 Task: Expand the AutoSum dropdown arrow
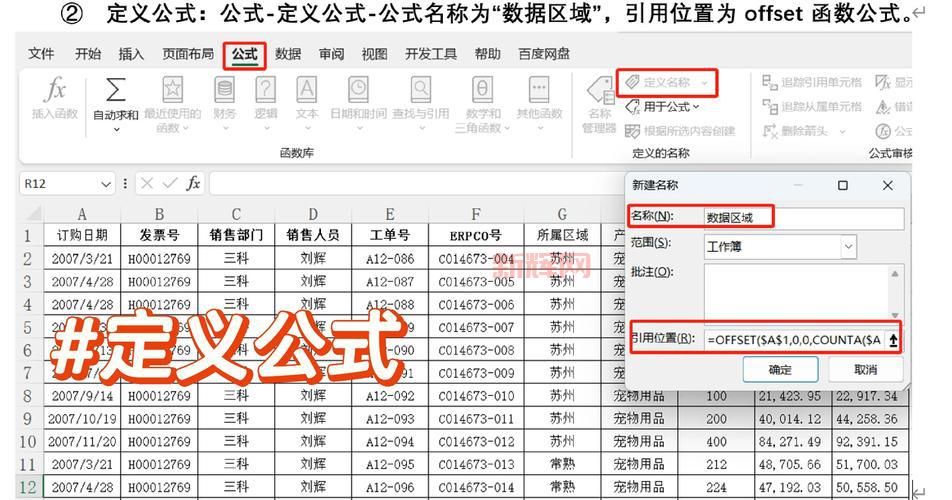116,129
